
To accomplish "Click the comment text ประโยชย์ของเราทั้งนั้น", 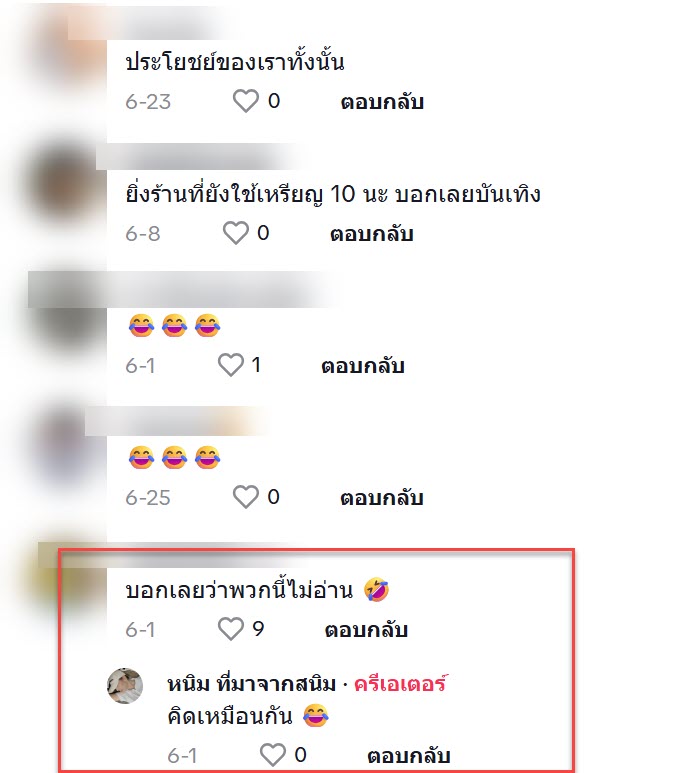I will pyautogui.click(x=235, y=62).
